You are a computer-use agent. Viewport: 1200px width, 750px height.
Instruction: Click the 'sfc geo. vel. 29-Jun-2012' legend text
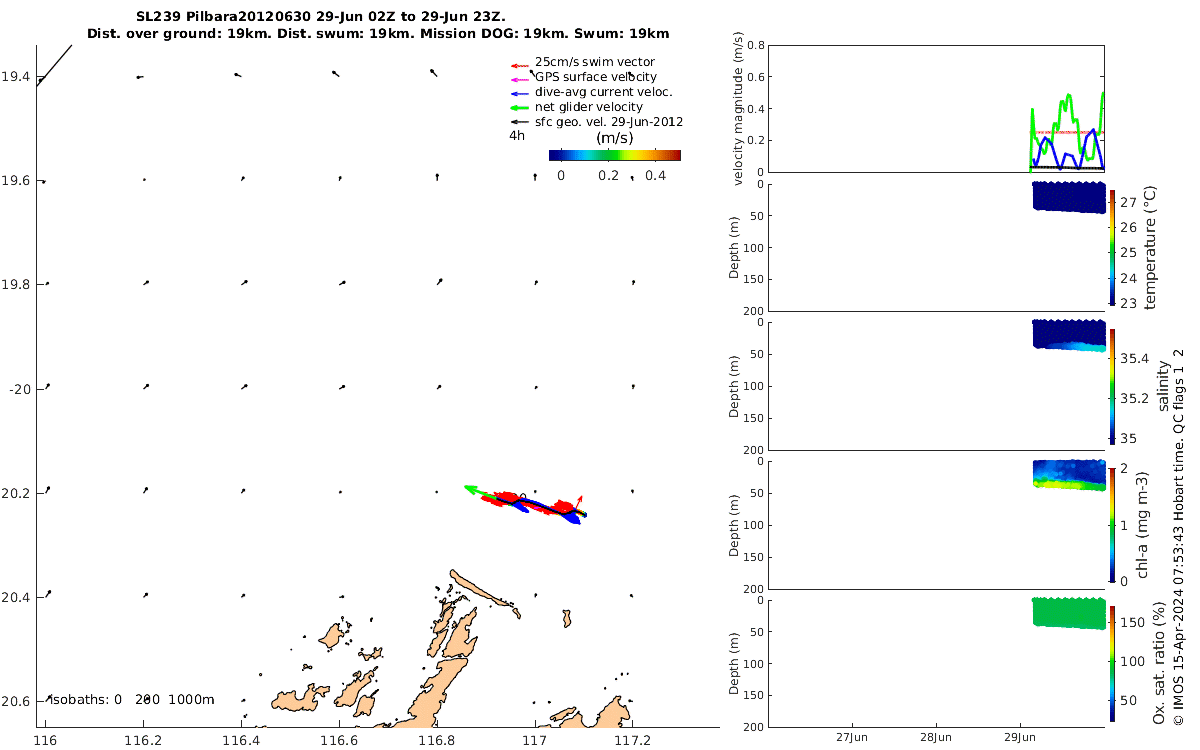pos(609,122)
